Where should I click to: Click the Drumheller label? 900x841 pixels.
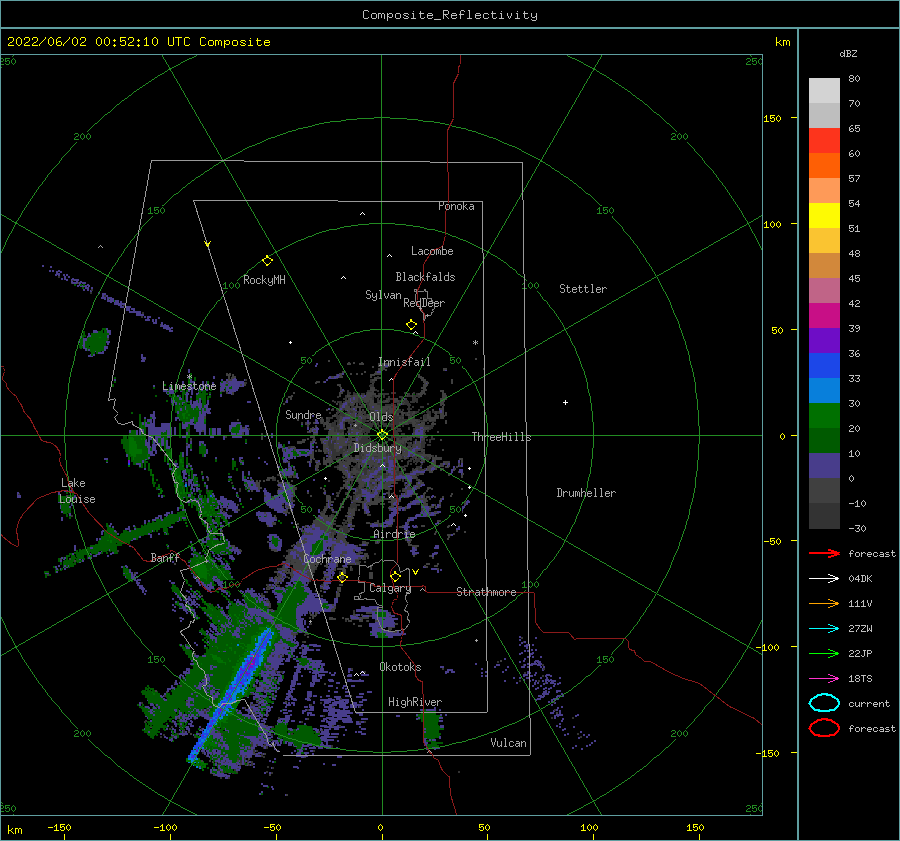586,493
